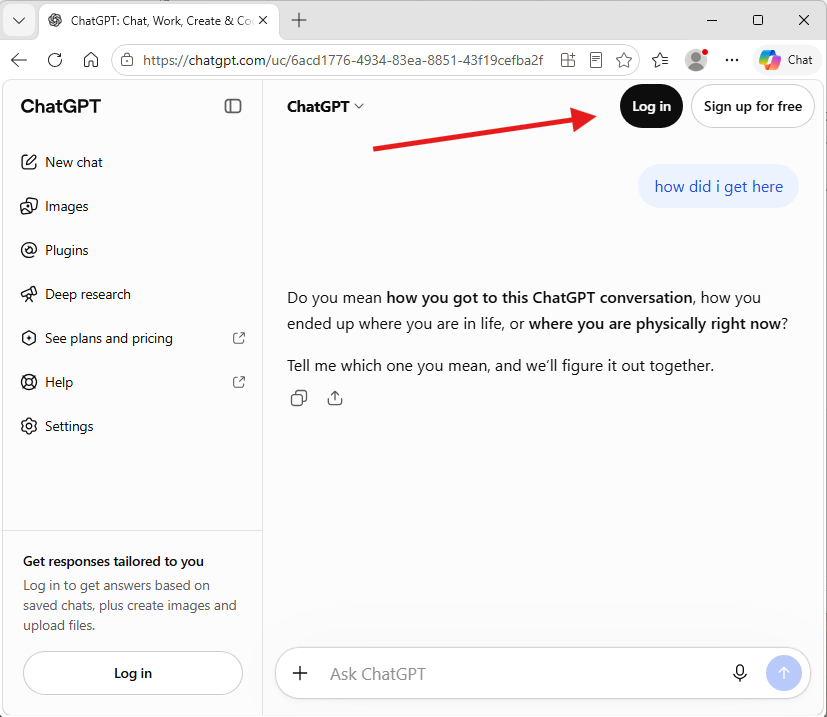Open See plans and pricing link

(132, 338)
